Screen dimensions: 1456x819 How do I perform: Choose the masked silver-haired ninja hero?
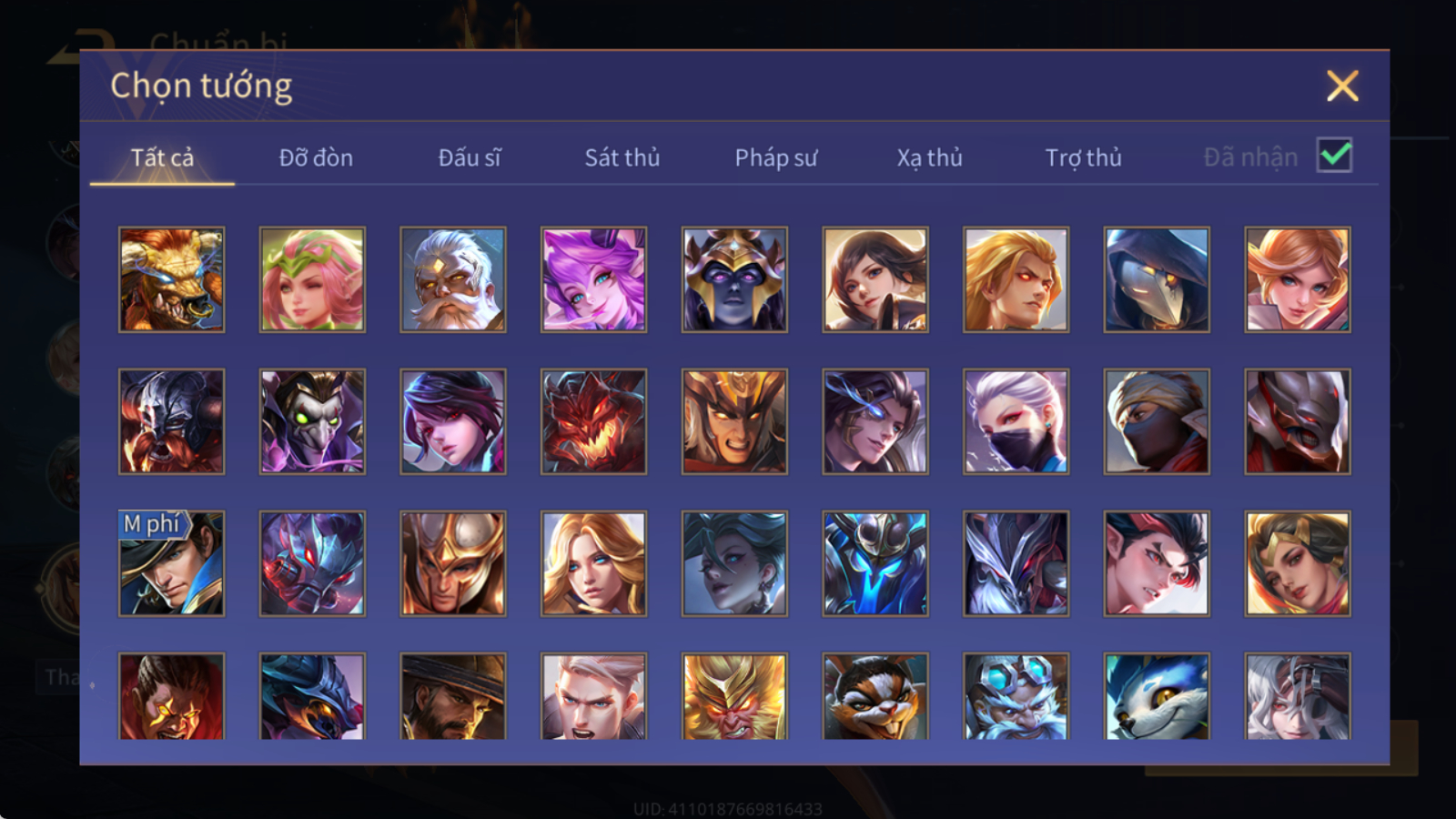coord(1016,421)
